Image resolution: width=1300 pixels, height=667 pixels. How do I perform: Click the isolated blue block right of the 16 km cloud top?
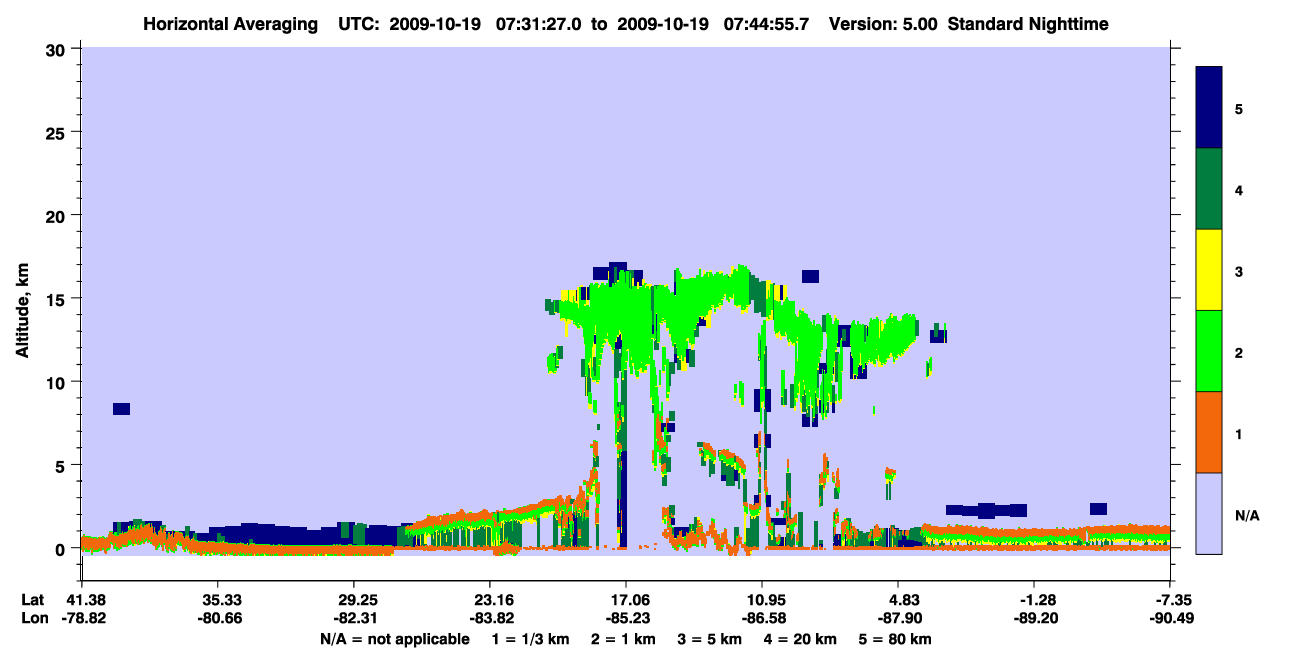(810, 276)
